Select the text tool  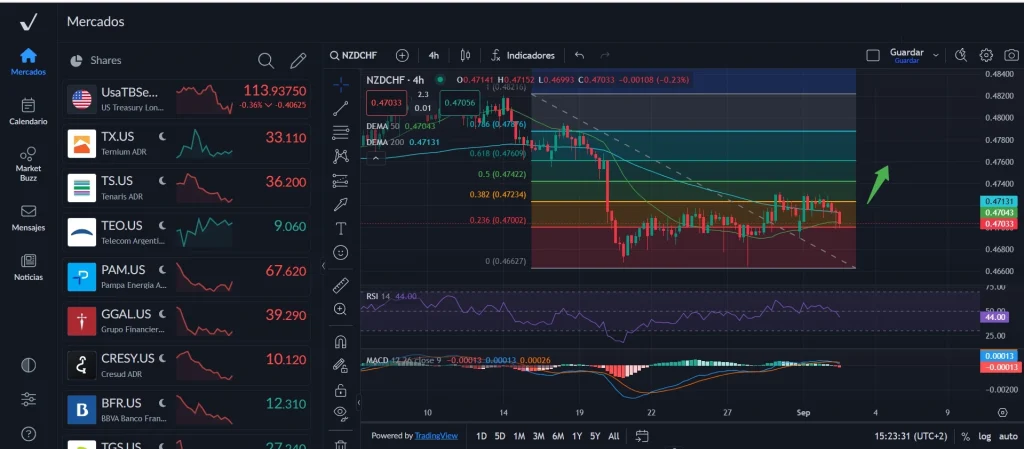tap(340, 228)
